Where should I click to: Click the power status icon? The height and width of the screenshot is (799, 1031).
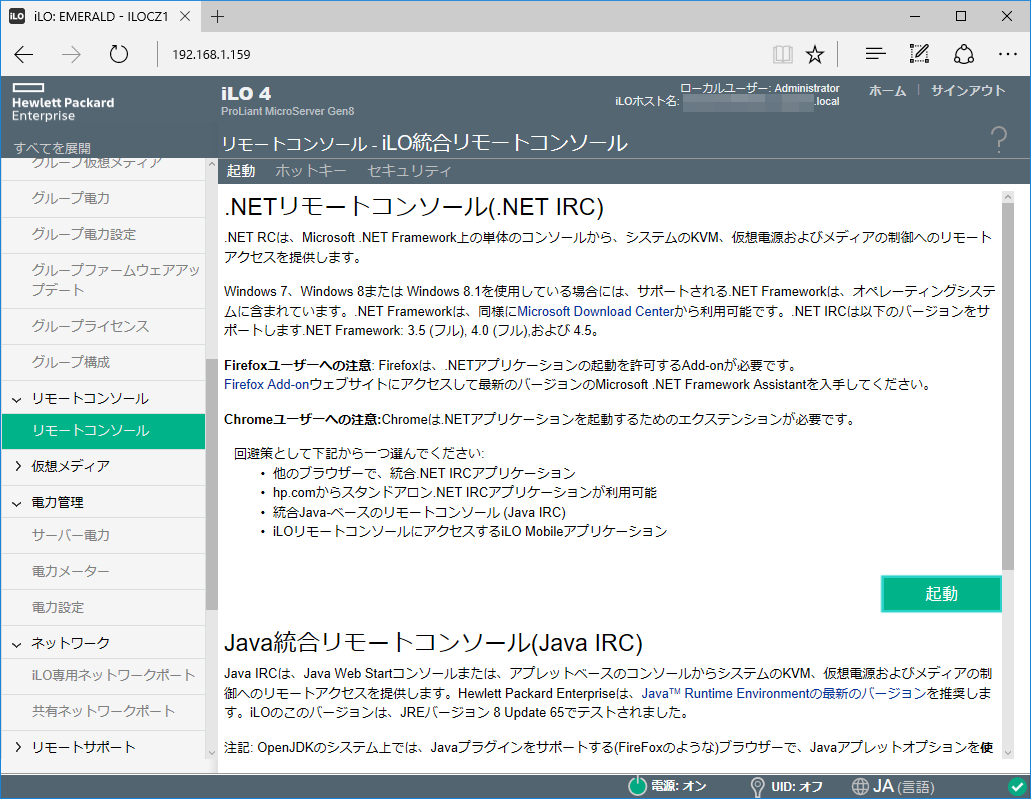click(x=637, y=786)
